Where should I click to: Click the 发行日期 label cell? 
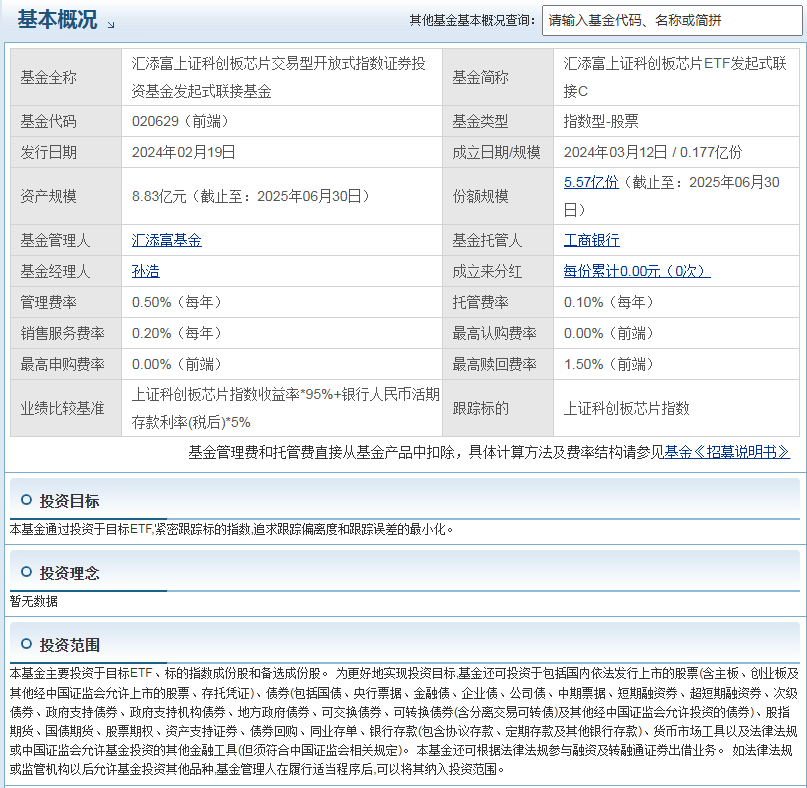click(66, 152)
